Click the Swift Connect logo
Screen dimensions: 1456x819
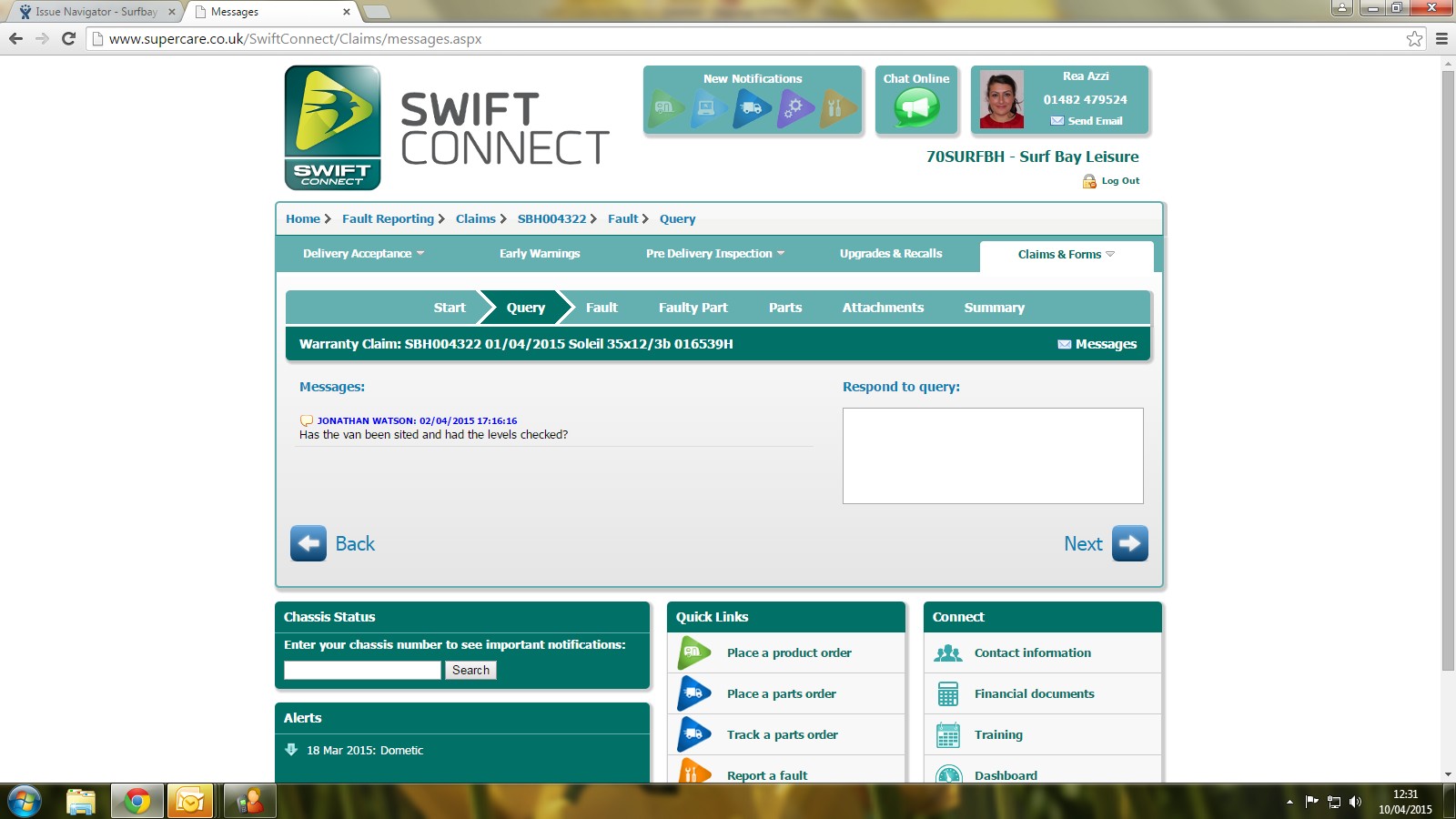pos(332,127)
